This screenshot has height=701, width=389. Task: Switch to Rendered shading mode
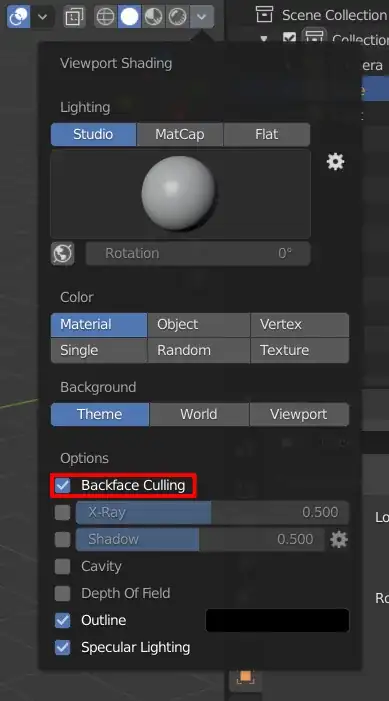177,17
